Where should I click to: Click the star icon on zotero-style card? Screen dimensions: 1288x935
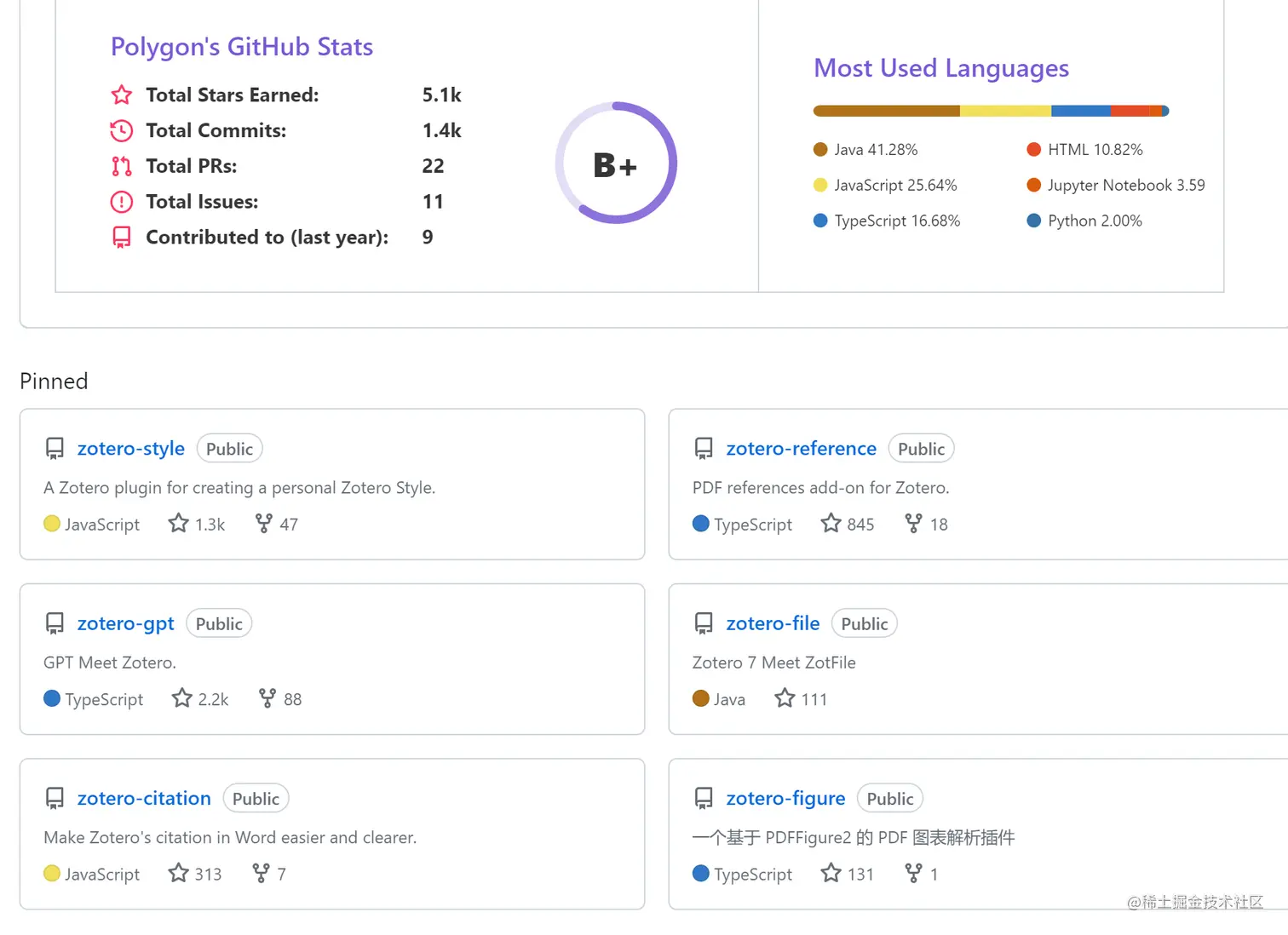pyautogui.click(x=178, y=523)
